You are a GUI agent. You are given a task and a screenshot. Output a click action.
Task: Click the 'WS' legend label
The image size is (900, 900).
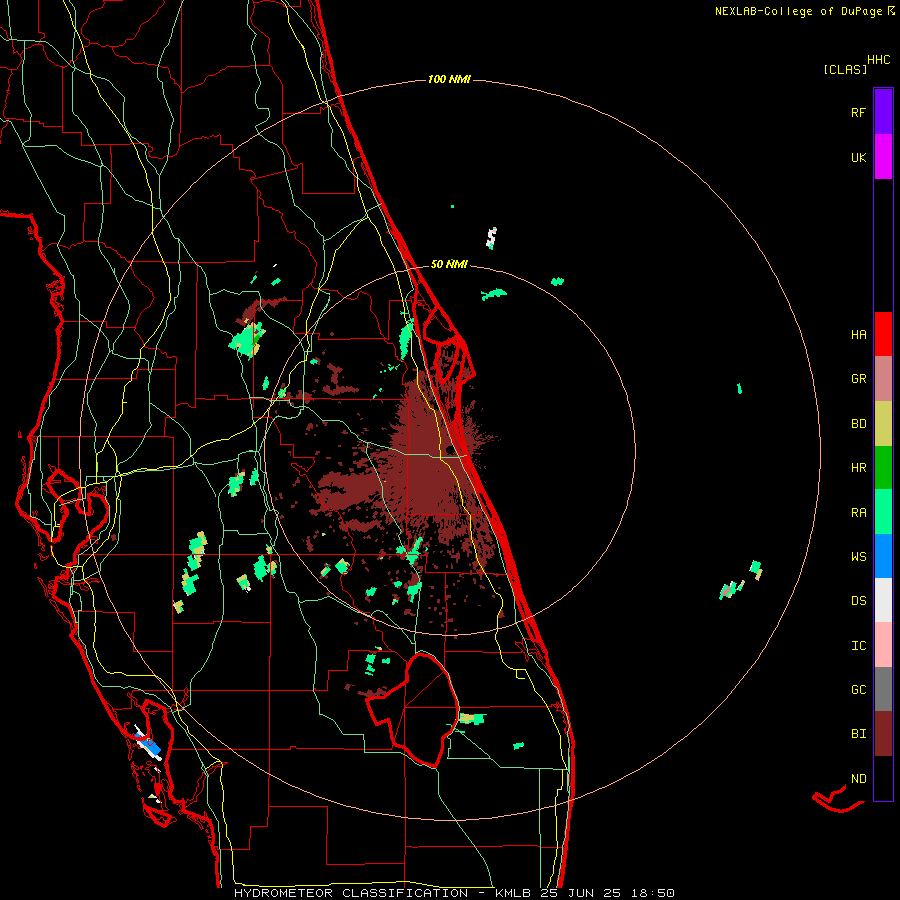[858, 557]
